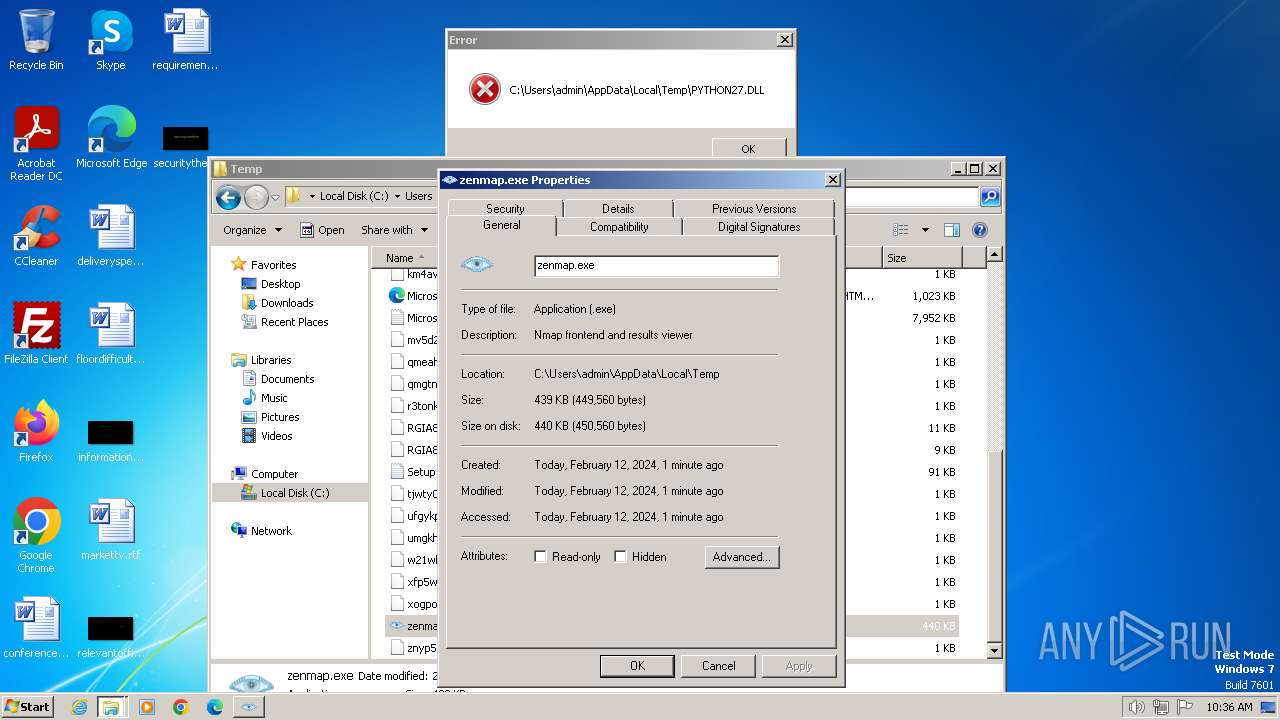Open Start menu
The width and height of the screenshot is (1280, 720).
28,707
